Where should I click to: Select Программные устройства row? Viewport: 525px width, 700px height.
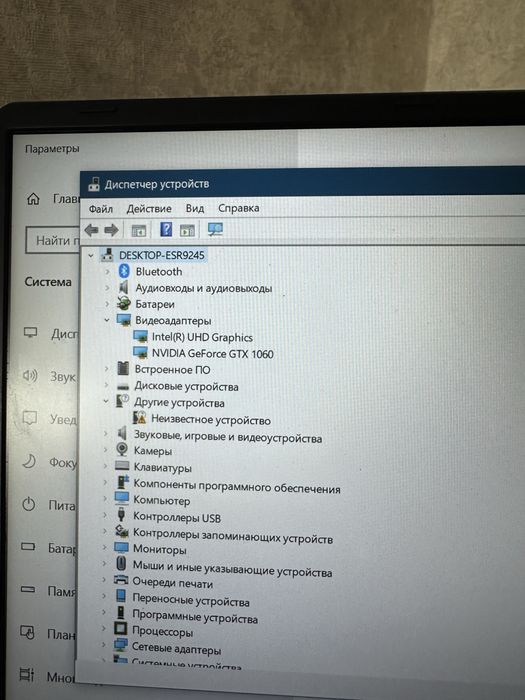(195, 617)
